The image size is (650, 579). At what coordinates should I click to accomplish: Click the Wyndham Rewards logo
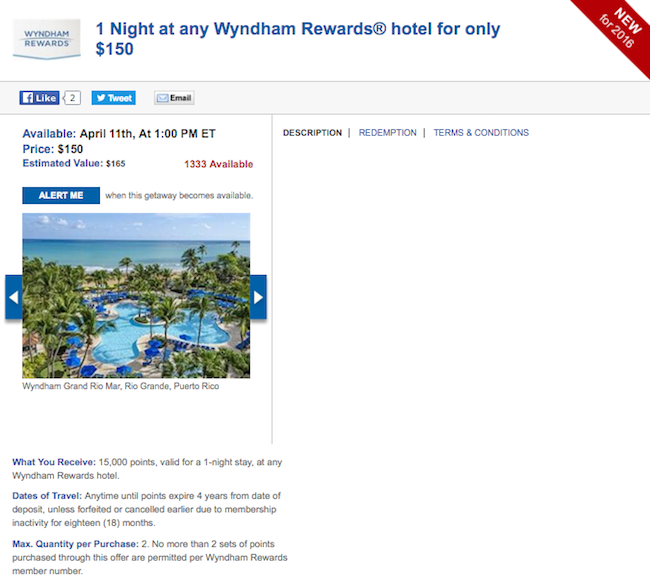click(x=46, y=39)
